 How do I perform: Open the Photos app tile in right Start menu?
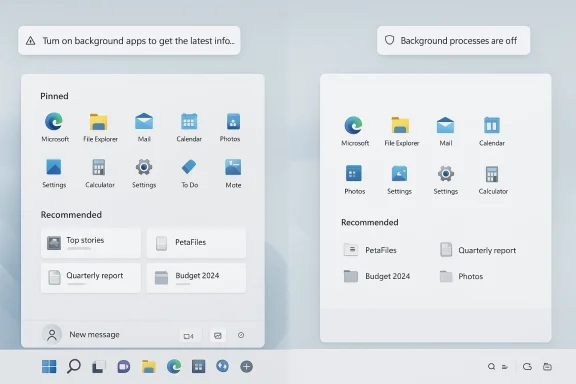354,173
